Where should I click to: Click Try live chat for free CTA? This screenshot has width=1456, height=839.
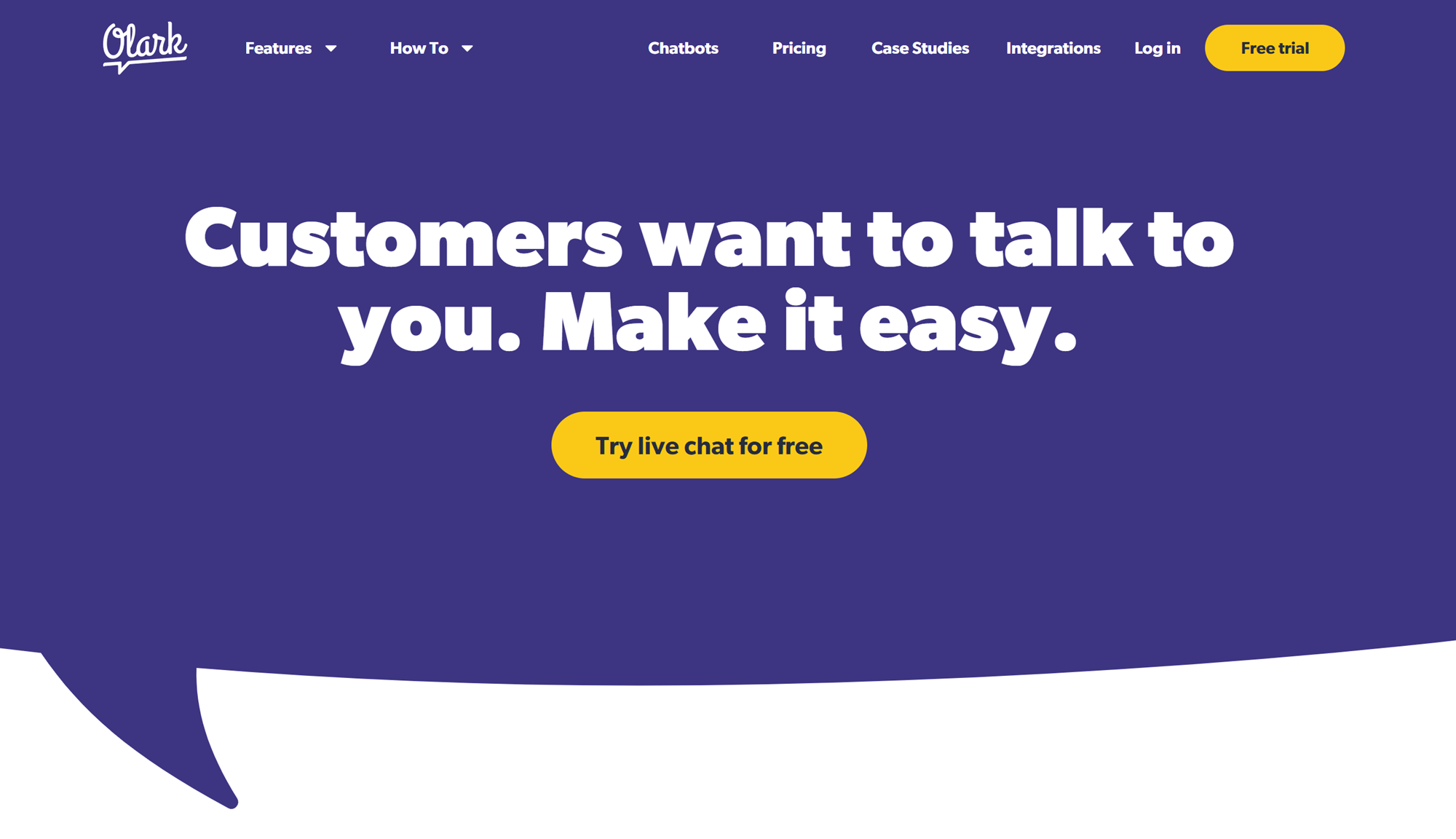tap(709, 445)
